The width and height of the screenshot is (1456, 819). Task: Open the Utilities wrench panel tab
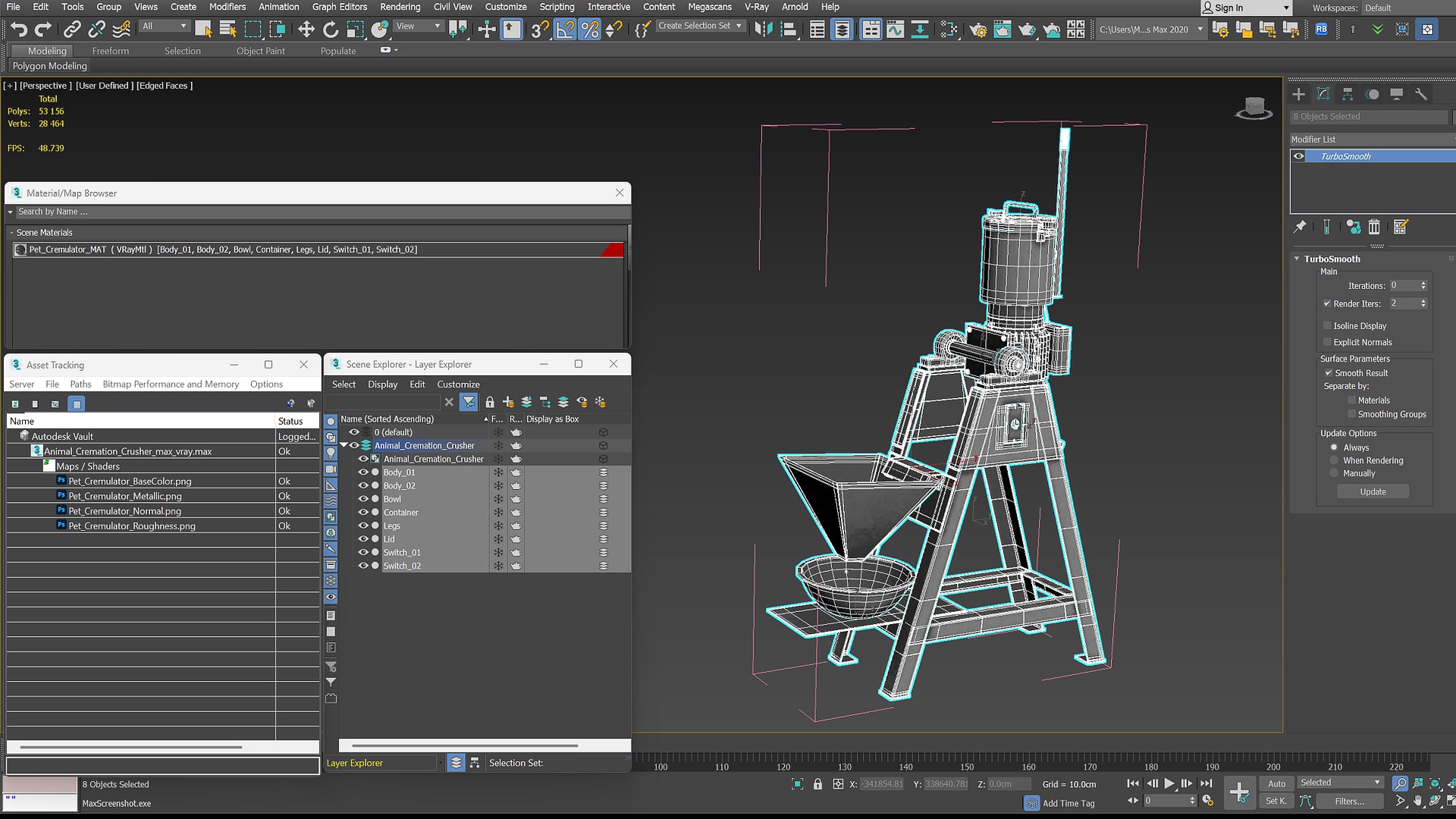pos(1421,94)
